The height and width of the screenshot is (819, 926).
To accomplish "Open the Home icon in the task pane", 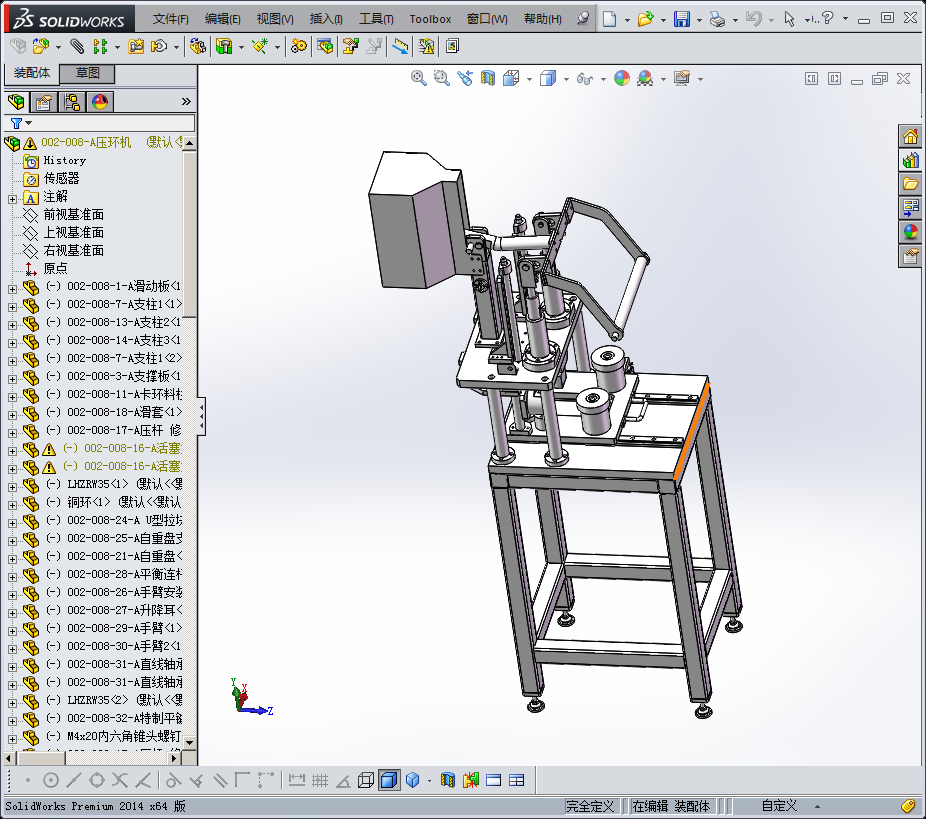I will pos(910,137).
